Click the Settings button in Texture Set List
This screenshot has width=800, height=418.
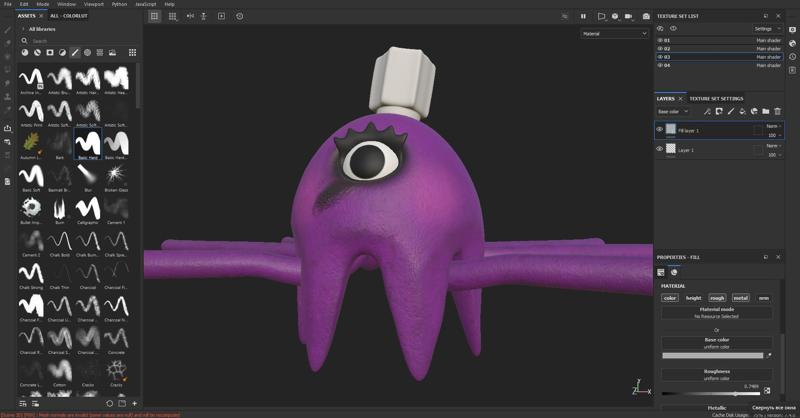click(767, 28)
